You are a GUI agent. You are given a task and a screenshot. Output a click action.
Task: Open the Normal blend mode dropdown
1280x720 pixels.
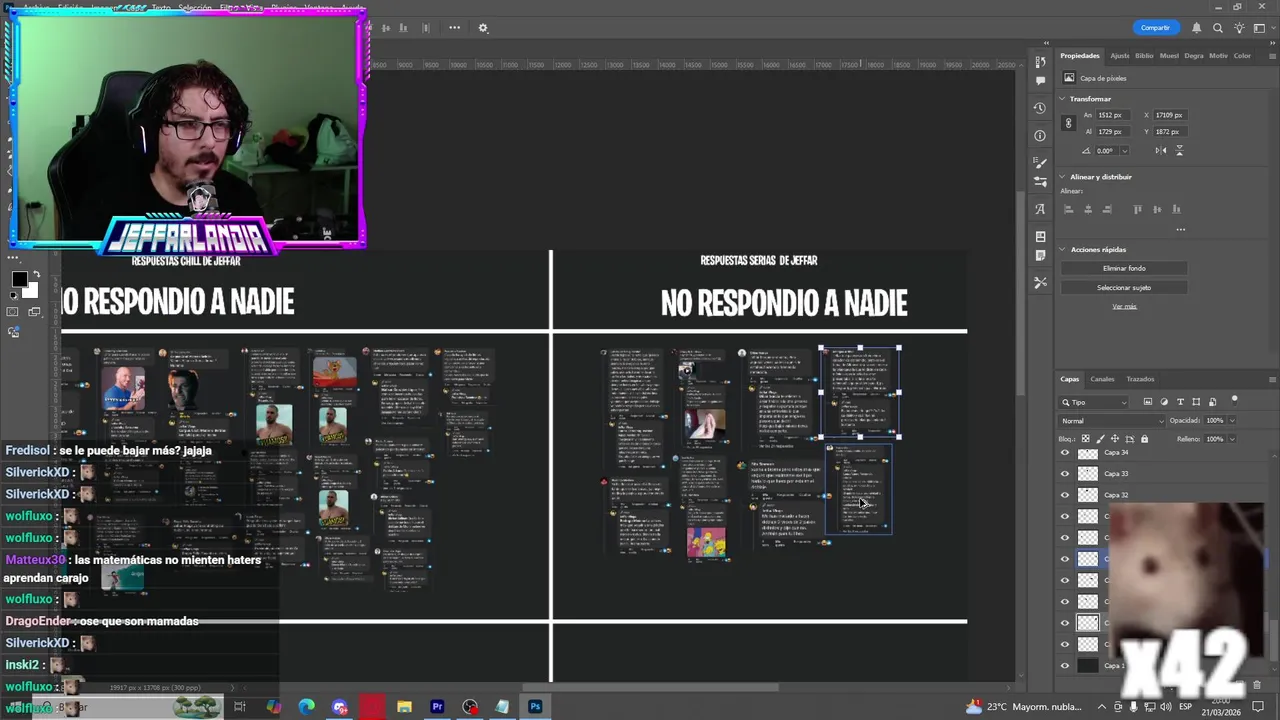click(1110, 421)
